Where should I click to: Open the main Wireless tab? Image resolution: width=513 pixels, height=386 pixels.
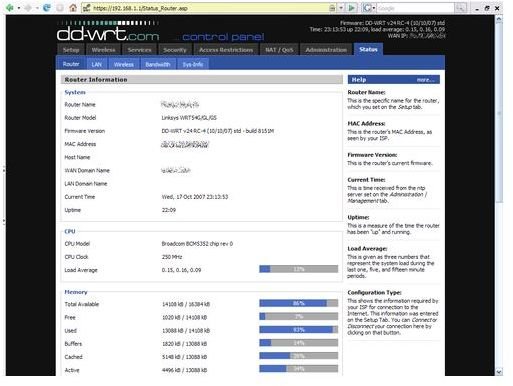[x=103, y=50]
